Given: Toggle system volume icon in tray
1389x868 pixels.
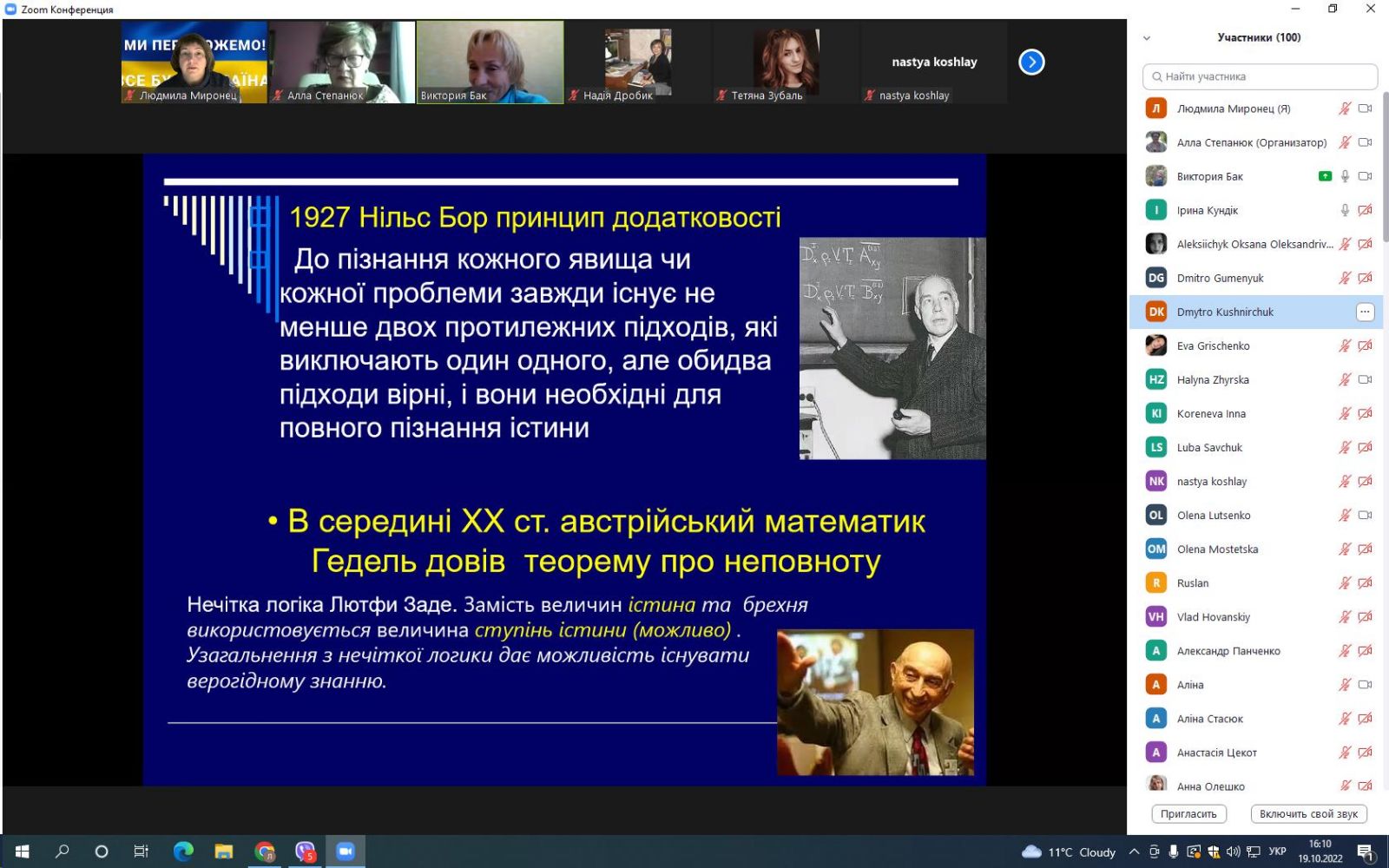Looking at the screenshot, I should [1233, 852].
